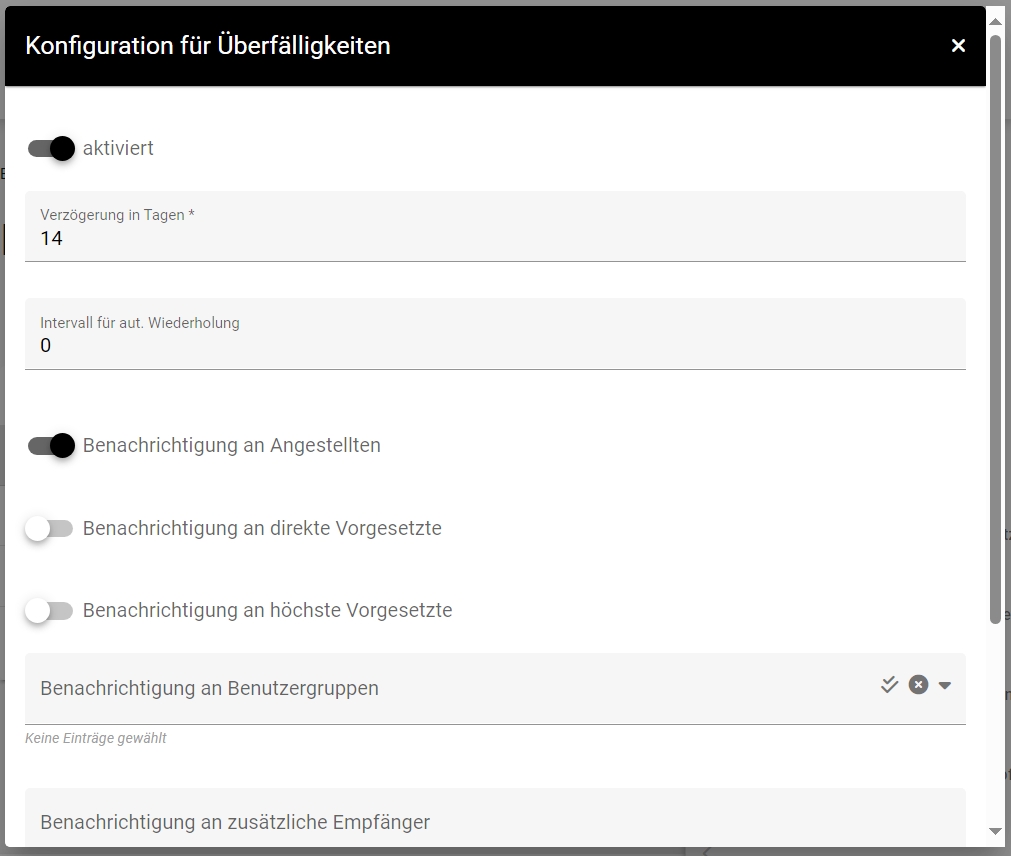Enable Benachrichtigung an direkte Vorgesetzte switch
The width and height of the screenshot is (1011, 856).
click(50, 529)
